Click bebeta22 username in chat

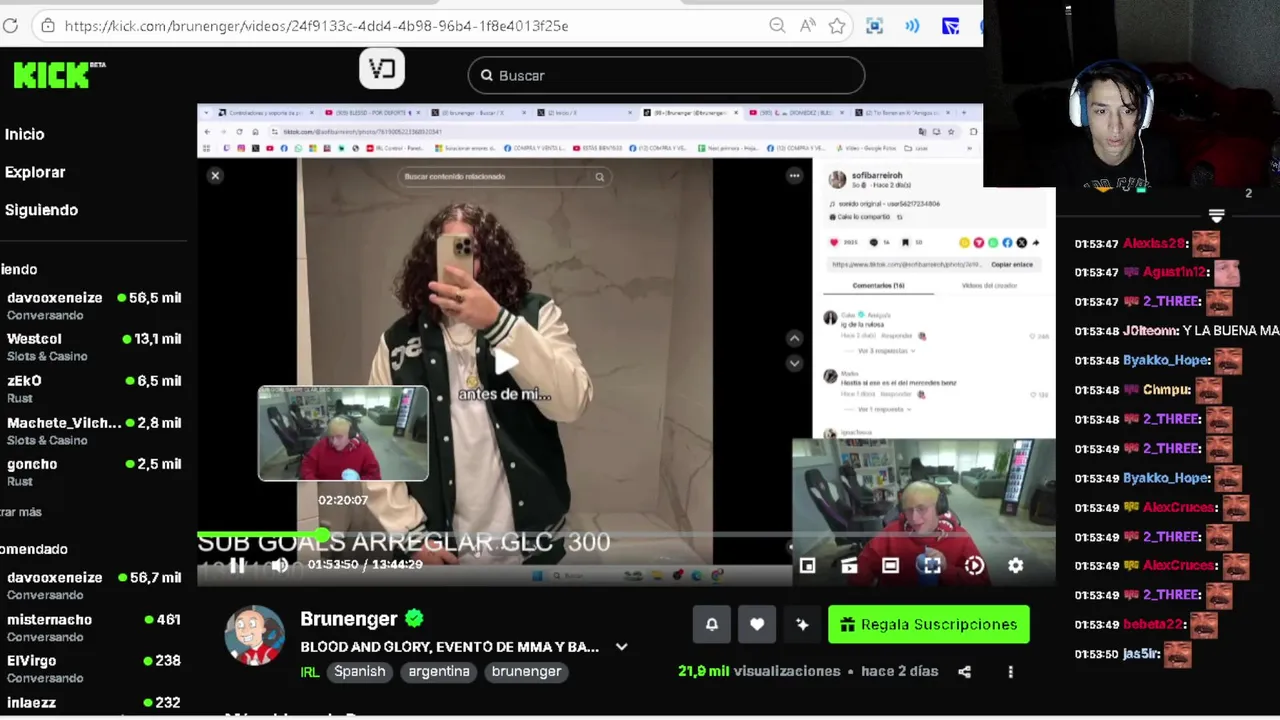pyautogui.click(x=1153, y=625)
